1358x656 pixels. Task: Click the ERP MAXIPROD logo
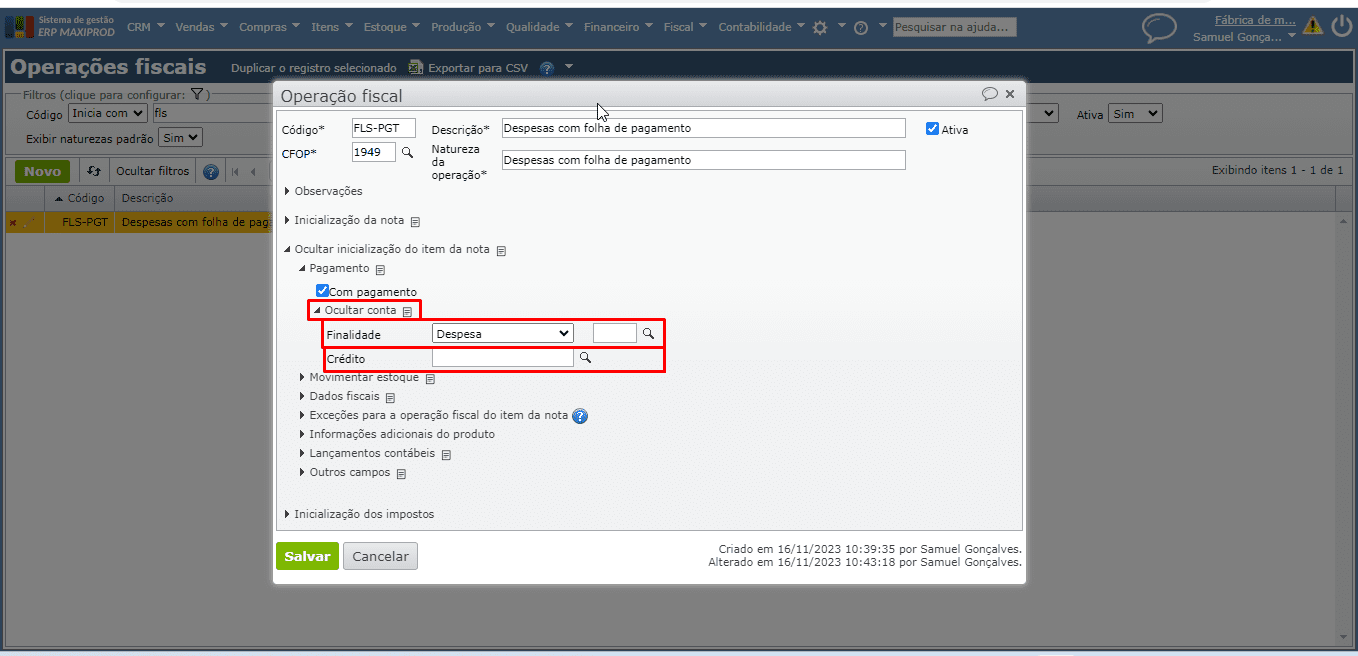pos(61,26)
